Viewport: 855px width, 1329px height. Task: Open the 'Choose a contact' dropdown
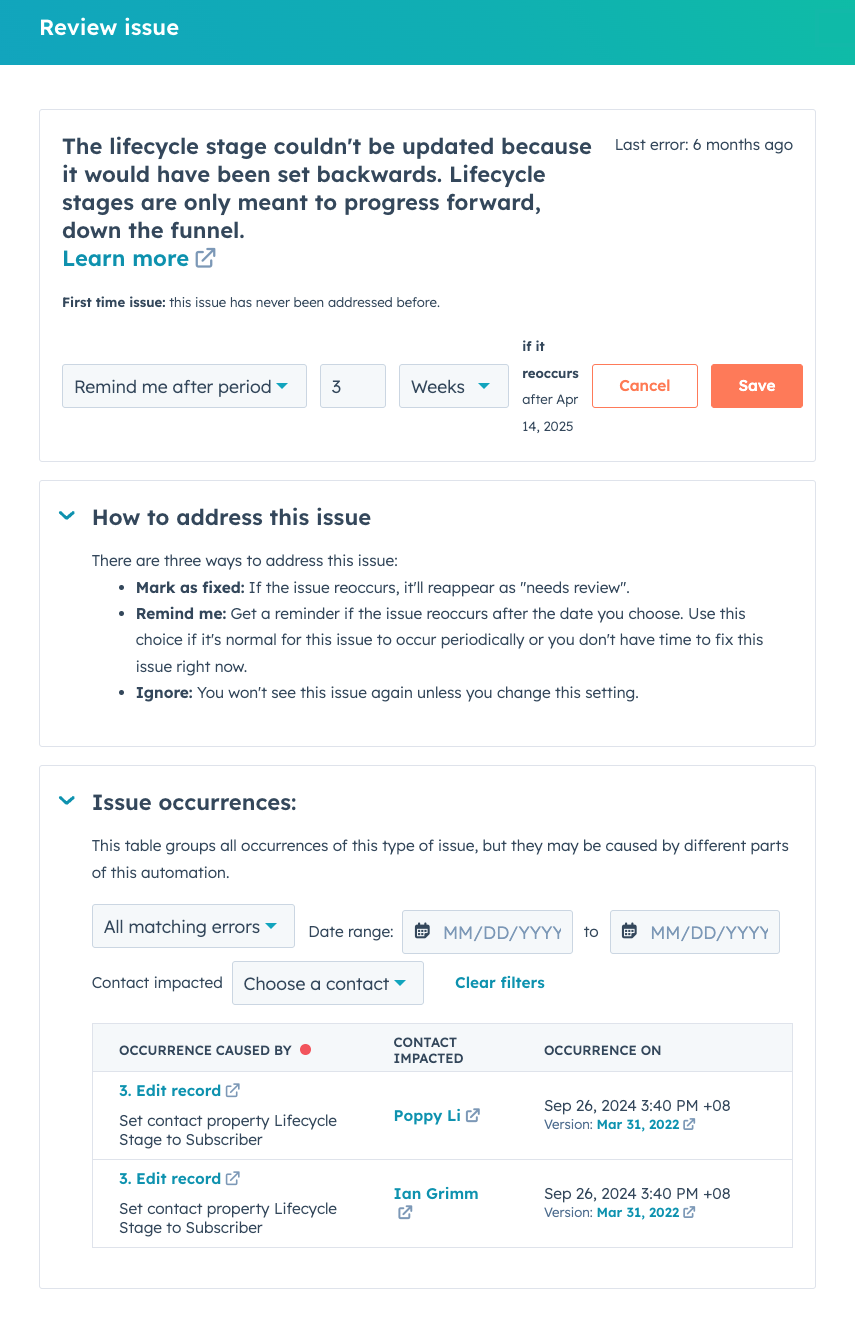[327, 982]
